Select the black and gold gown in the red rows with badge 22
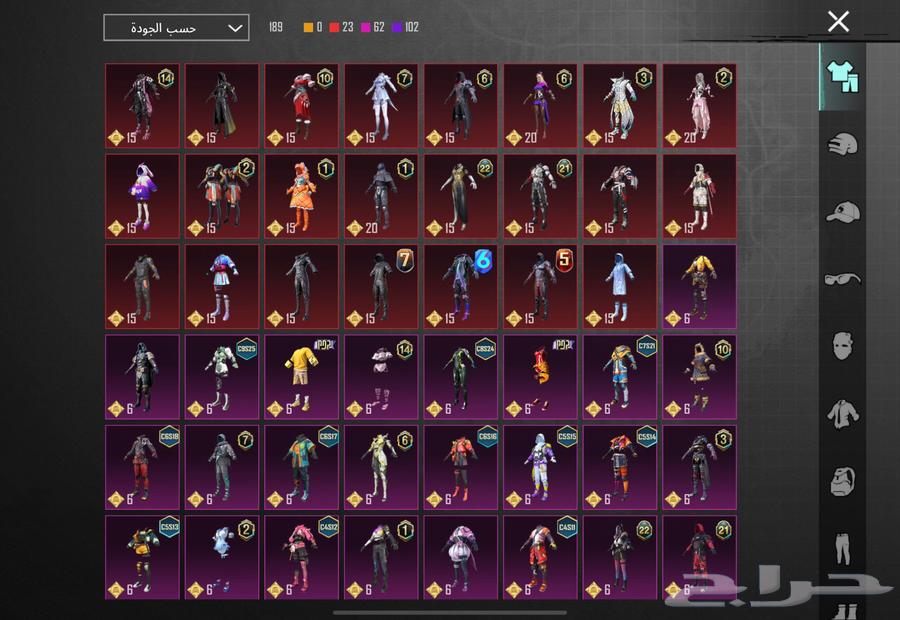Viewport: 900px width, 620px height. click(x=461, y=196)
